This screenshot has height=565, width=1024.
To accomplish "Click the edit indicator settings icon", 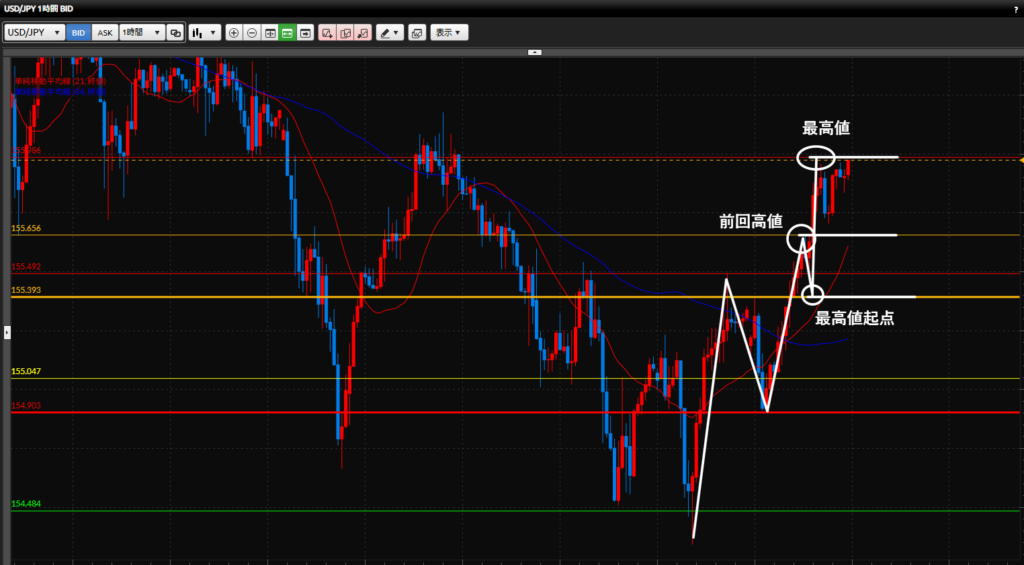I will (x=345, y=32).
